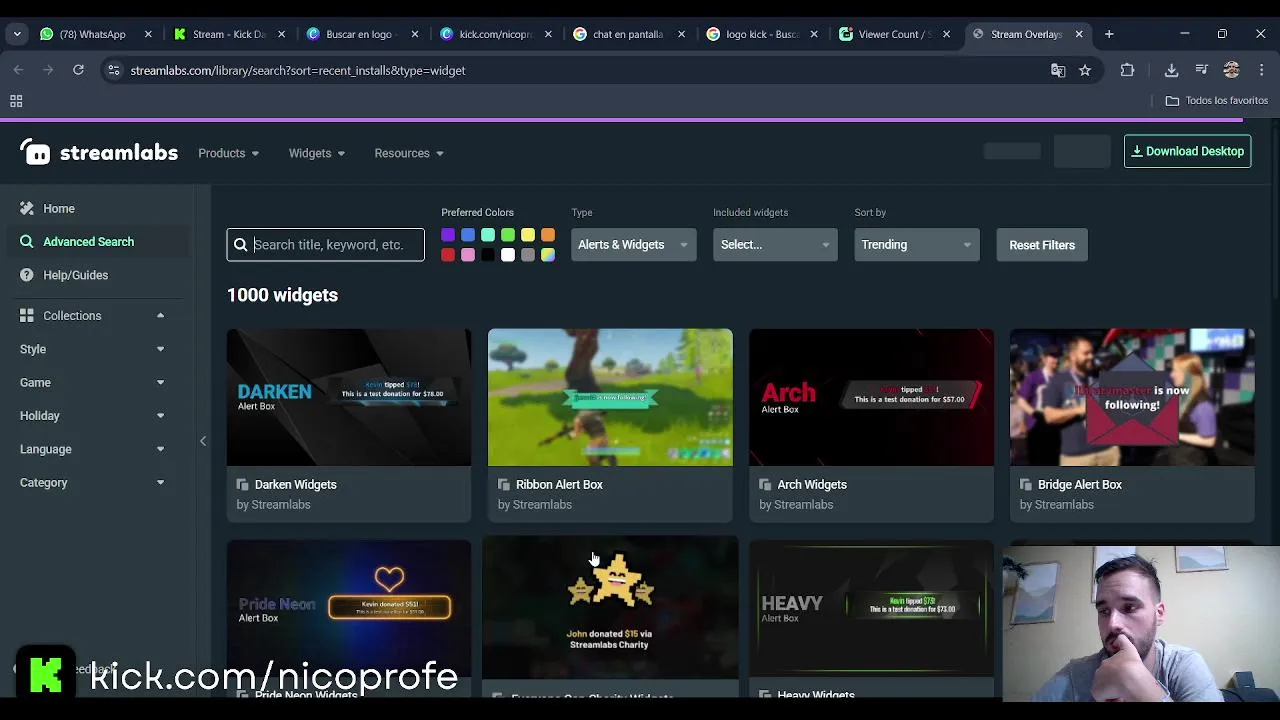Select the yellow preferred color swatch
This screenshot has height=720, width=1280.
tap(528, 235)
